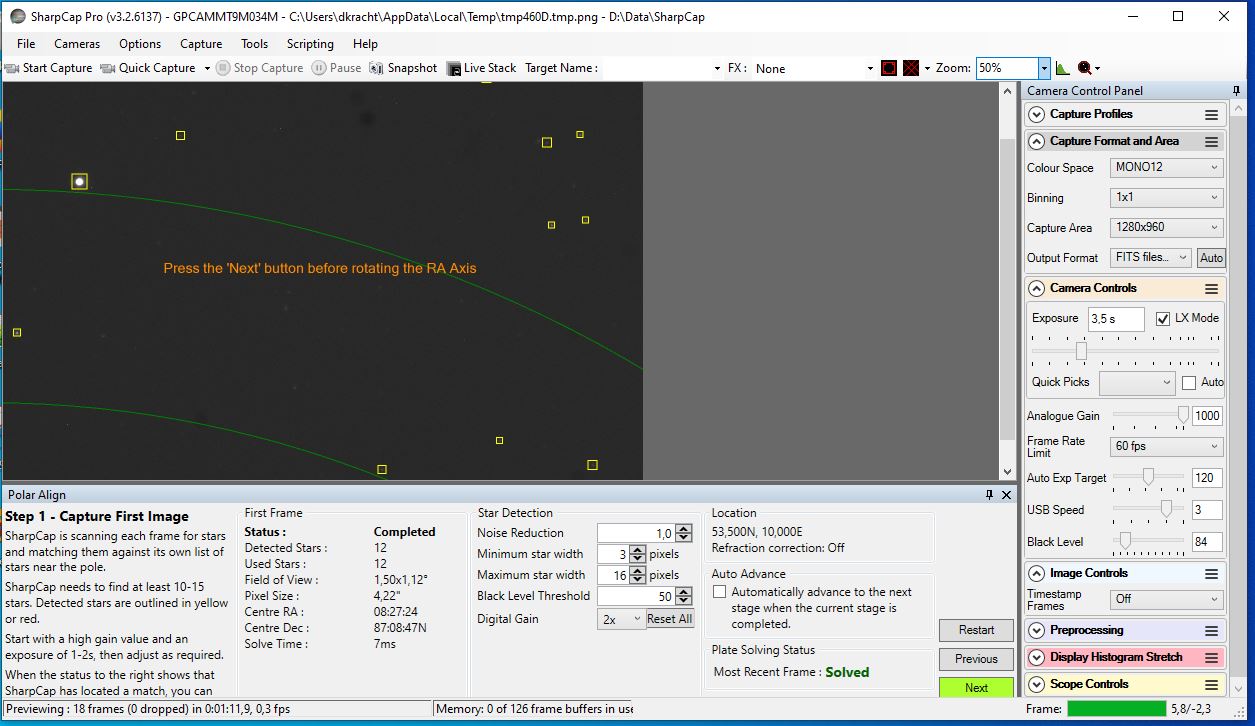Pin the Polar Align panel
1255x726 pixels.
pos(989,495)
